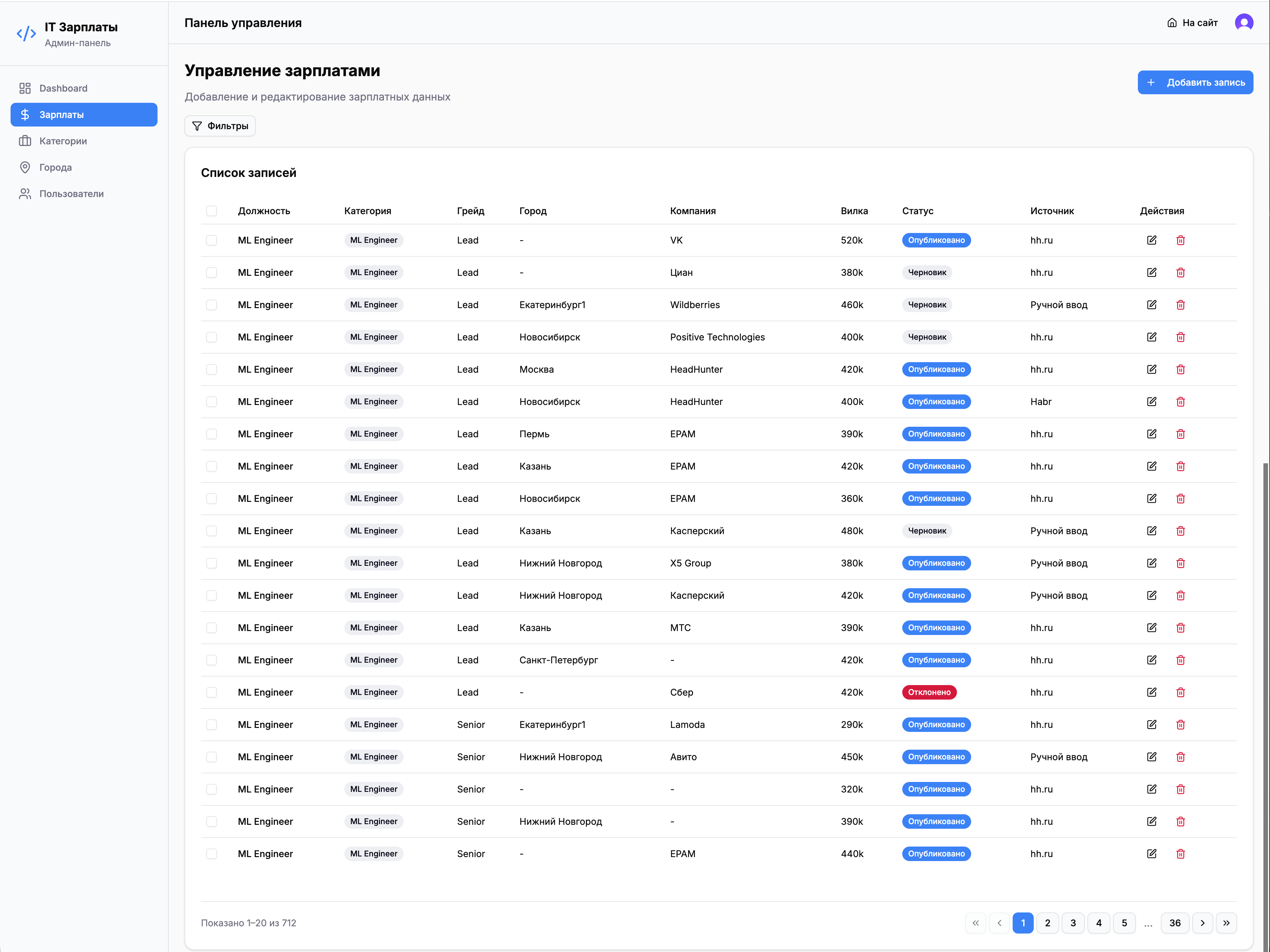1270x952 pixels.
Task: Toggle the select-all header checkbox
Action: (211, 211)
